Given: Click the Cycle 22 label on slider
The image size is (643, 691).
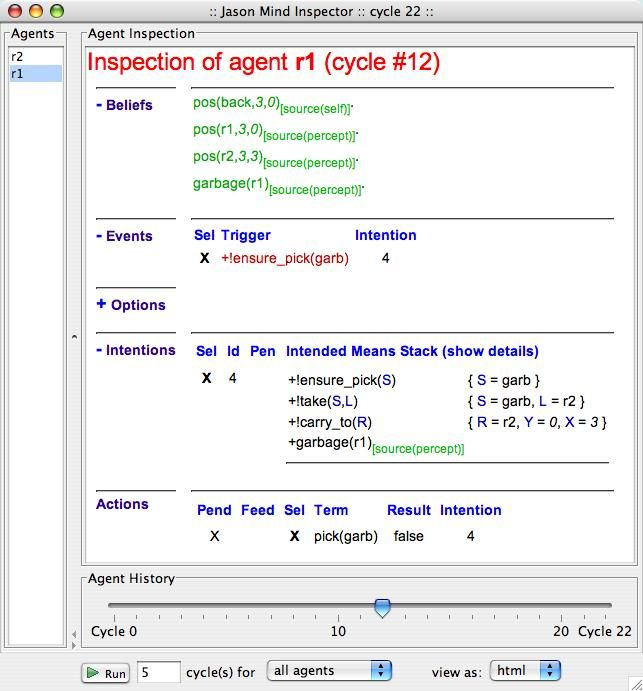Looking at the screenshot, I should [x=605, y=632].
